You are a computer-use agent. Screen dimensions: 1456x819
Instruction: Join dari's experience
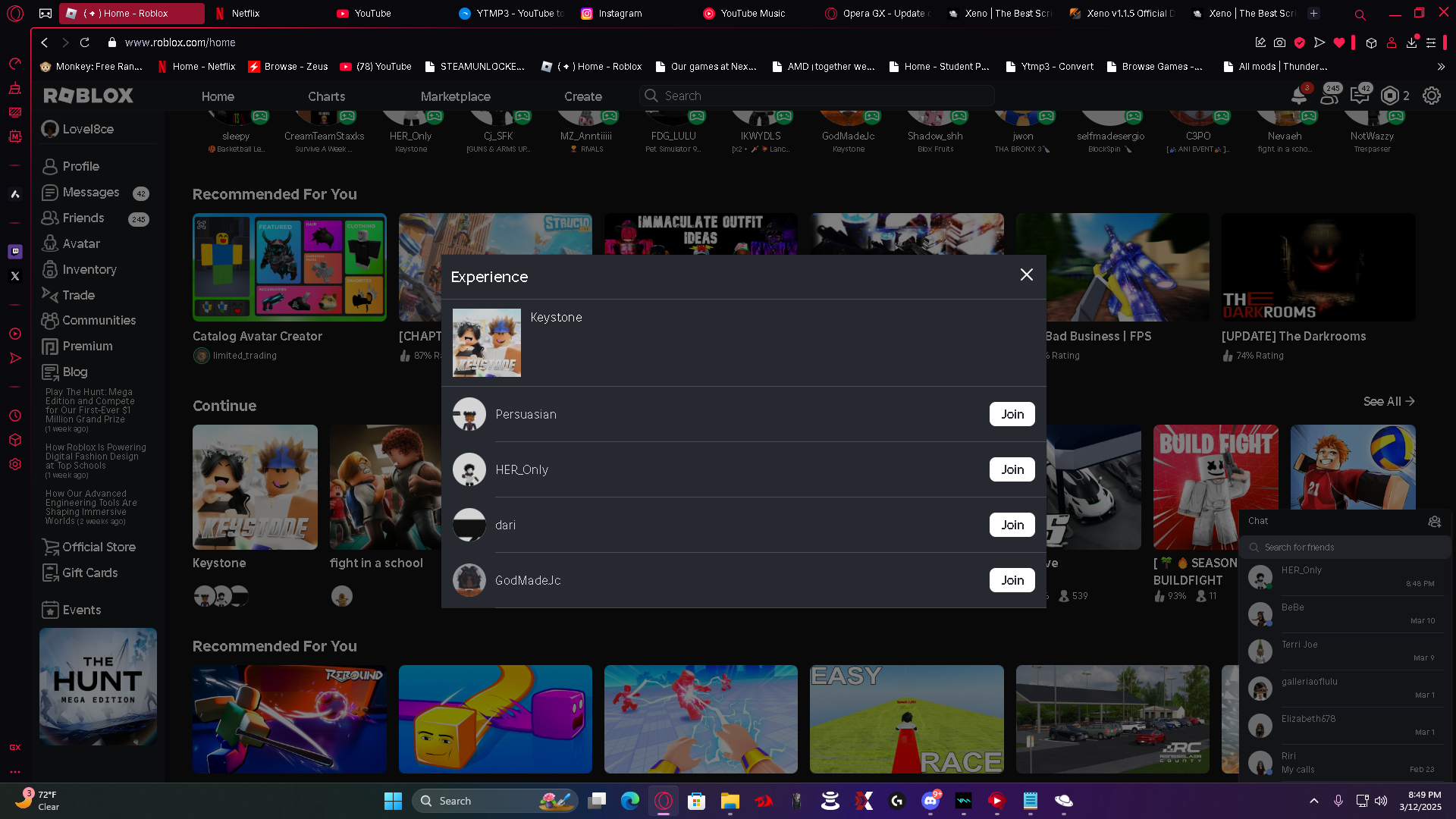click(1012, 525)
